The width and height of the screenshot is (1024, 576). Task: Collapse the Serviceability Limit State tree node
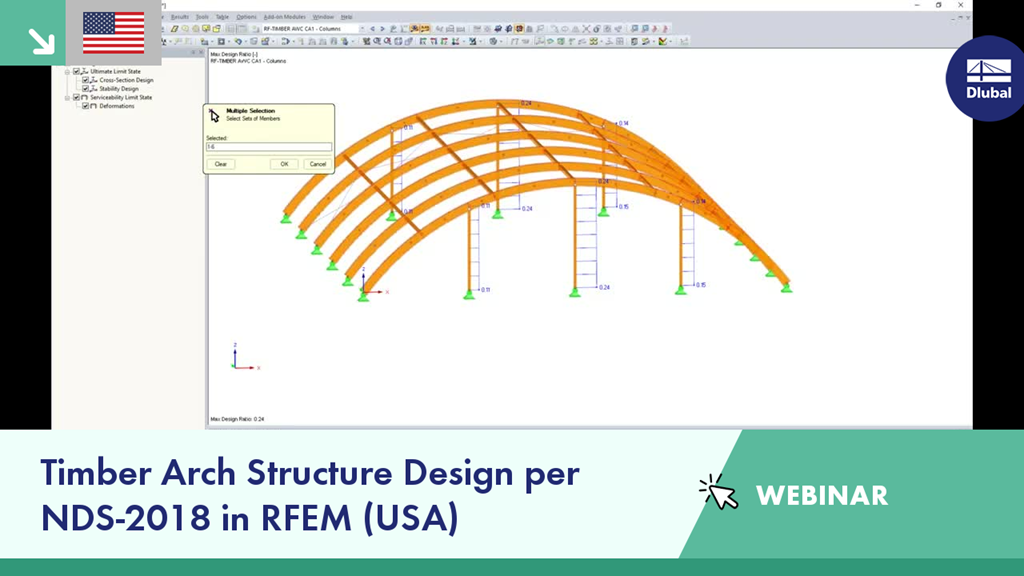click(x=67, y=97)
